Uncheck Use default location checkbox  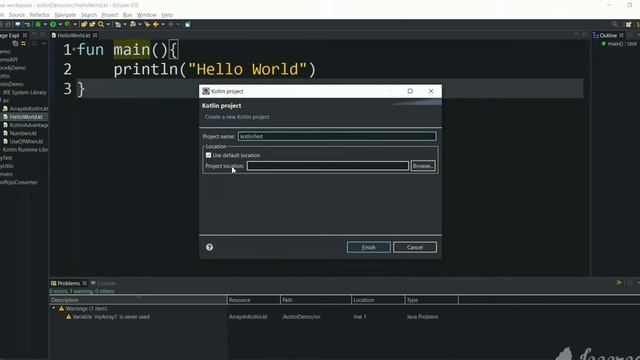tap(209, 155)
